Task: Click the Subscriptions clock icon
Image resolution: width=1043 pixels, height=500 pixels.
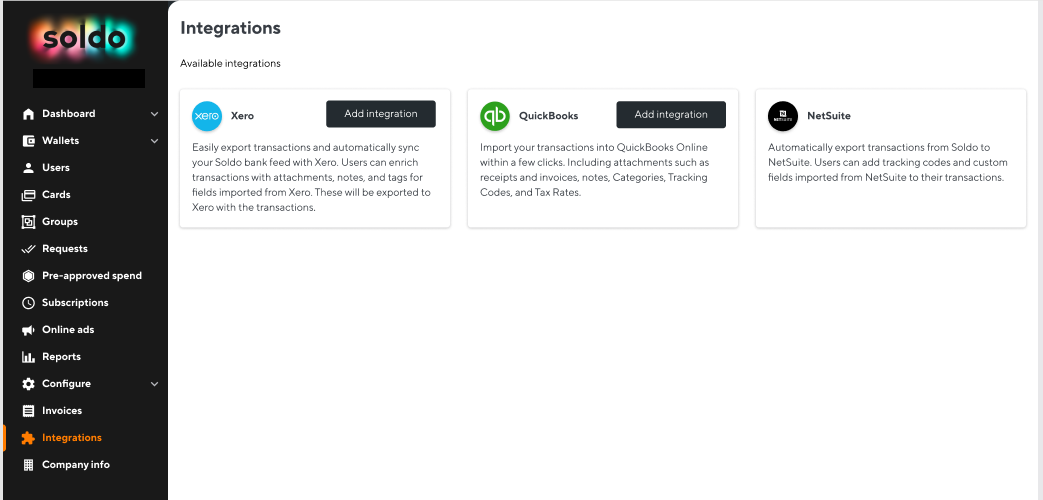Action: point(28,303)
